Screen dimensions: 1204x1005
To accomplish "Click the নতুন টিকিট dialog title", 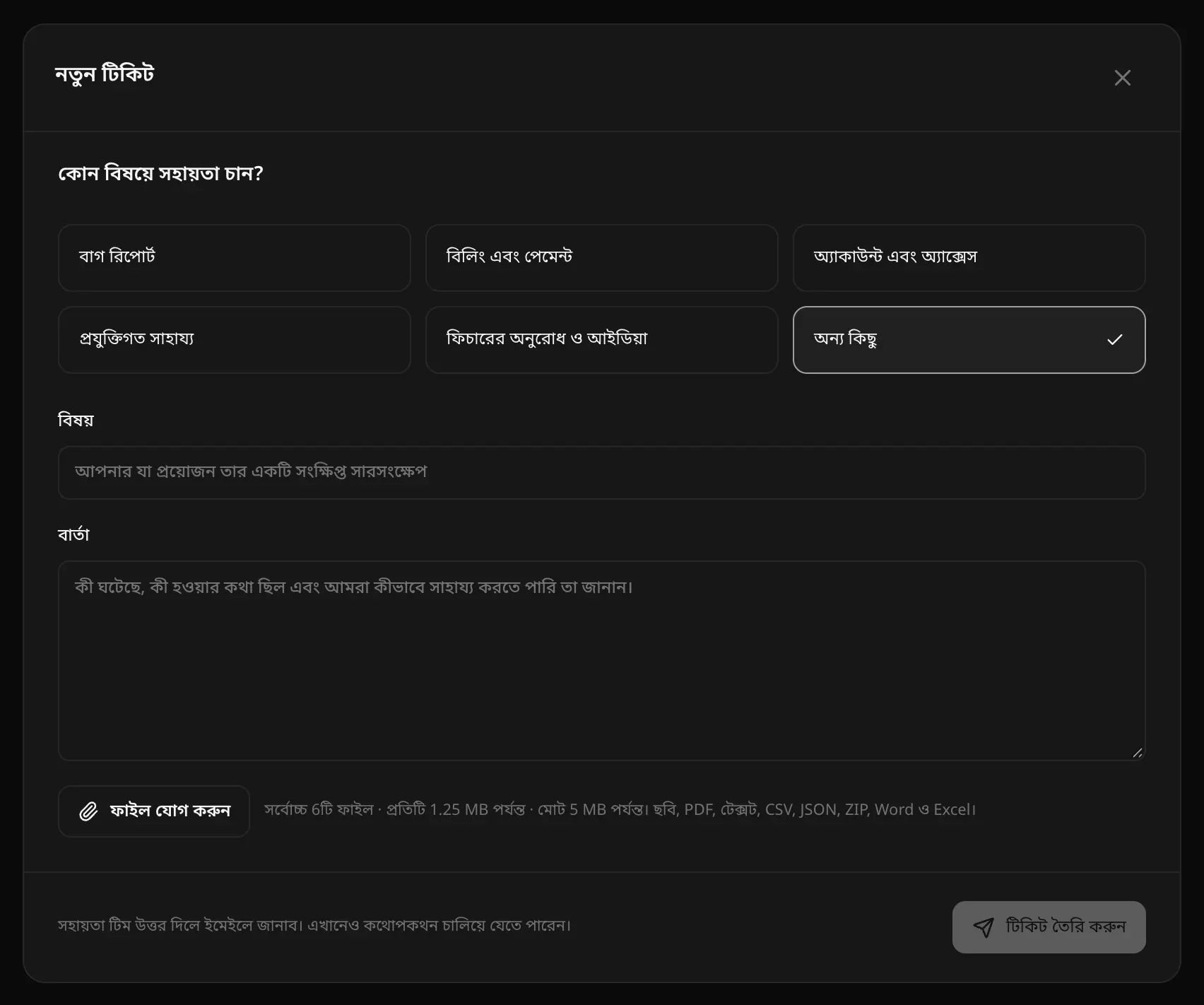I will pyautogui.click(x=105, y=74).
